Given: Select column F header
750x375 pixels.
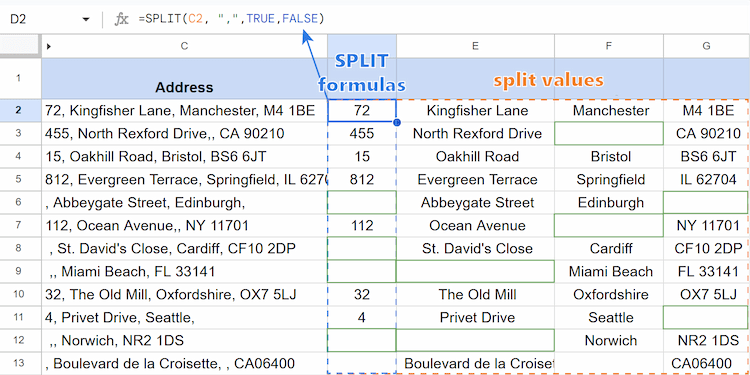Looking at the screenshot, I should [x=609, y=46].
